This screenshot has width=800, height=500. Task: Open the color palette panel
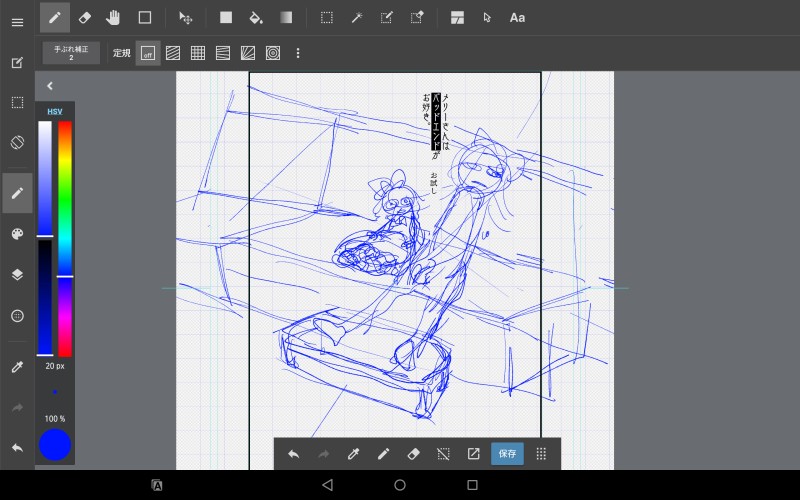[17, 234]
